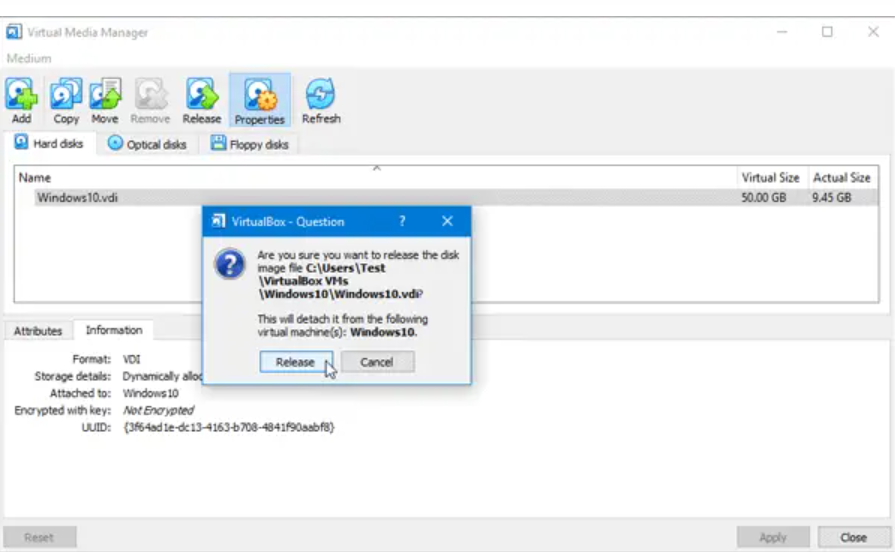
Task: Click the Reset button
Action: pos(39,537)
